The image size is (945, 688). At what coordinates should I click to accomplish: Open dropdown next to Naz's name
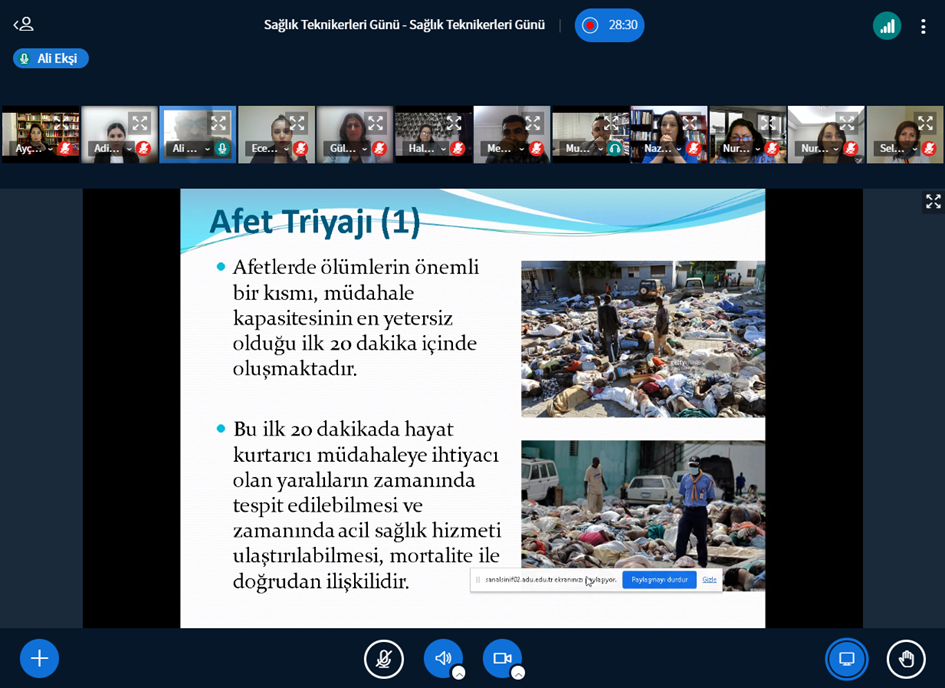[x=679, y=149]
